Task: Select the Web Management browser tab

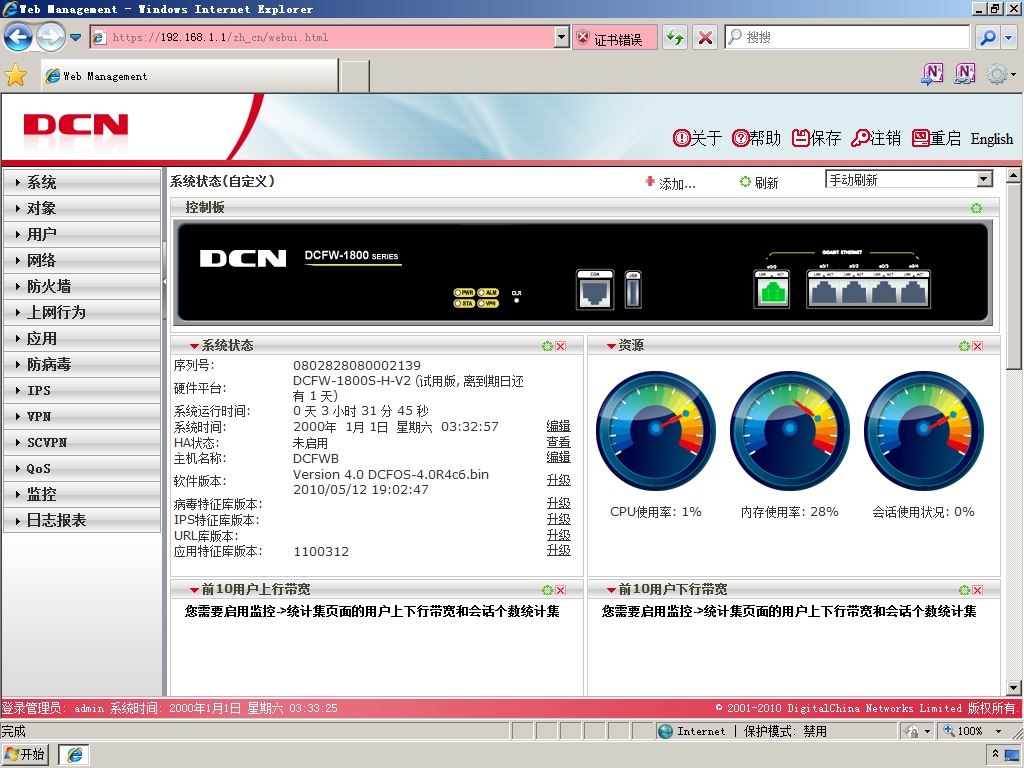Action: pos(189,76)
